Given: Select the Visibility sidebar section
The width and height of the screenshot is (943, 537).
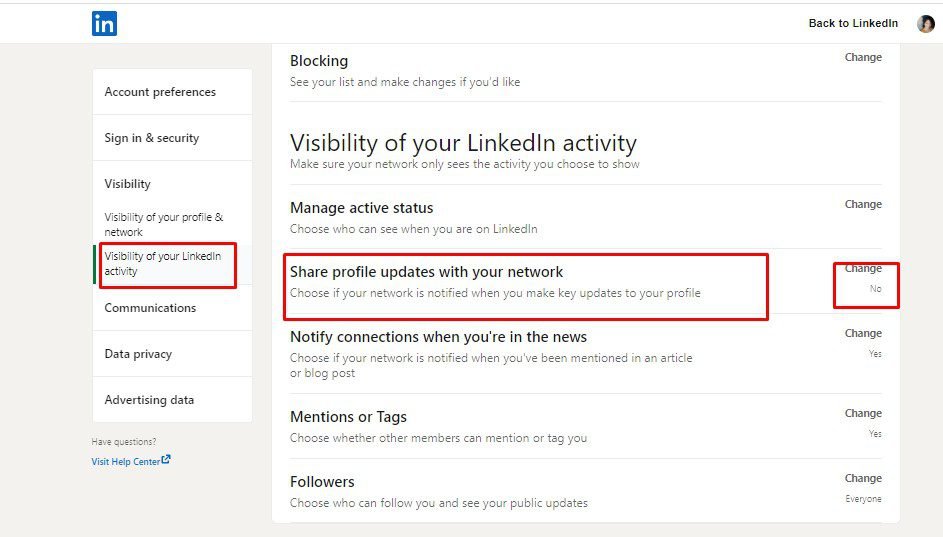Looking at the screenshot, I should click(127, 183).
